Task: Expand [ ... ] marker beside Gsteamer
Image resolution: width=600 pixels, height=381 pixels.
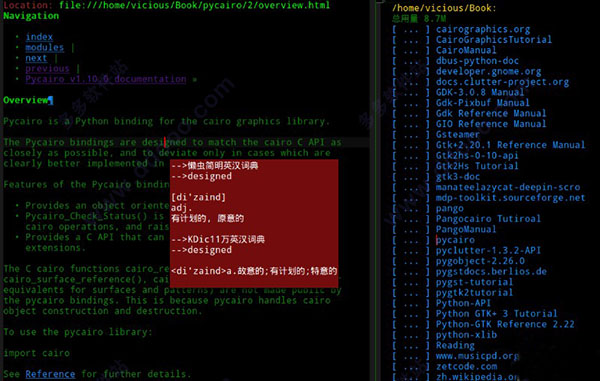Action: click(x=411, y=135)
